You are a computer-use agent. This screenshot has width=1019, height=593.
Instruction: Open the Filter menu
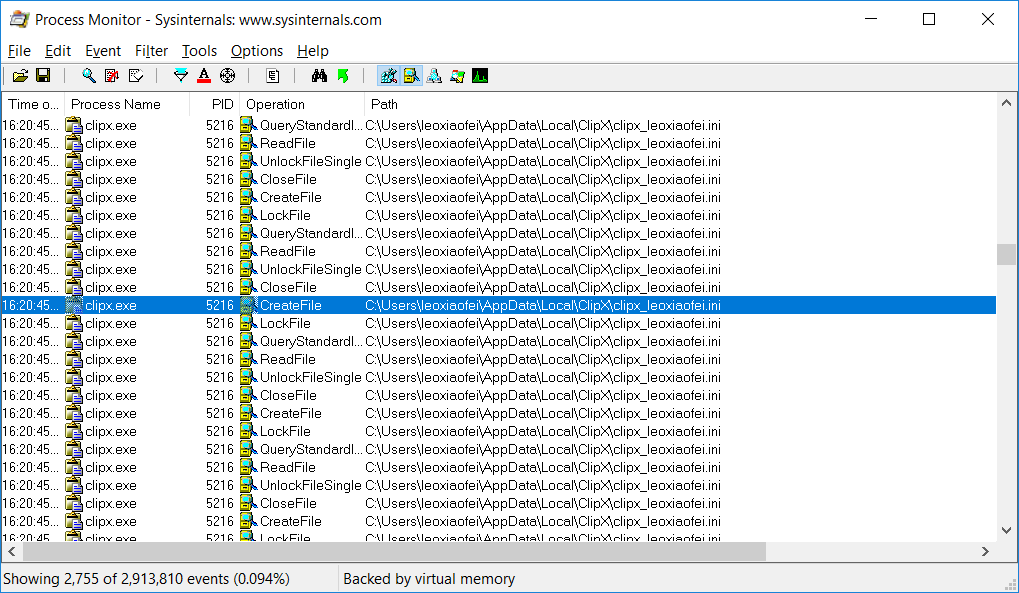151,51
